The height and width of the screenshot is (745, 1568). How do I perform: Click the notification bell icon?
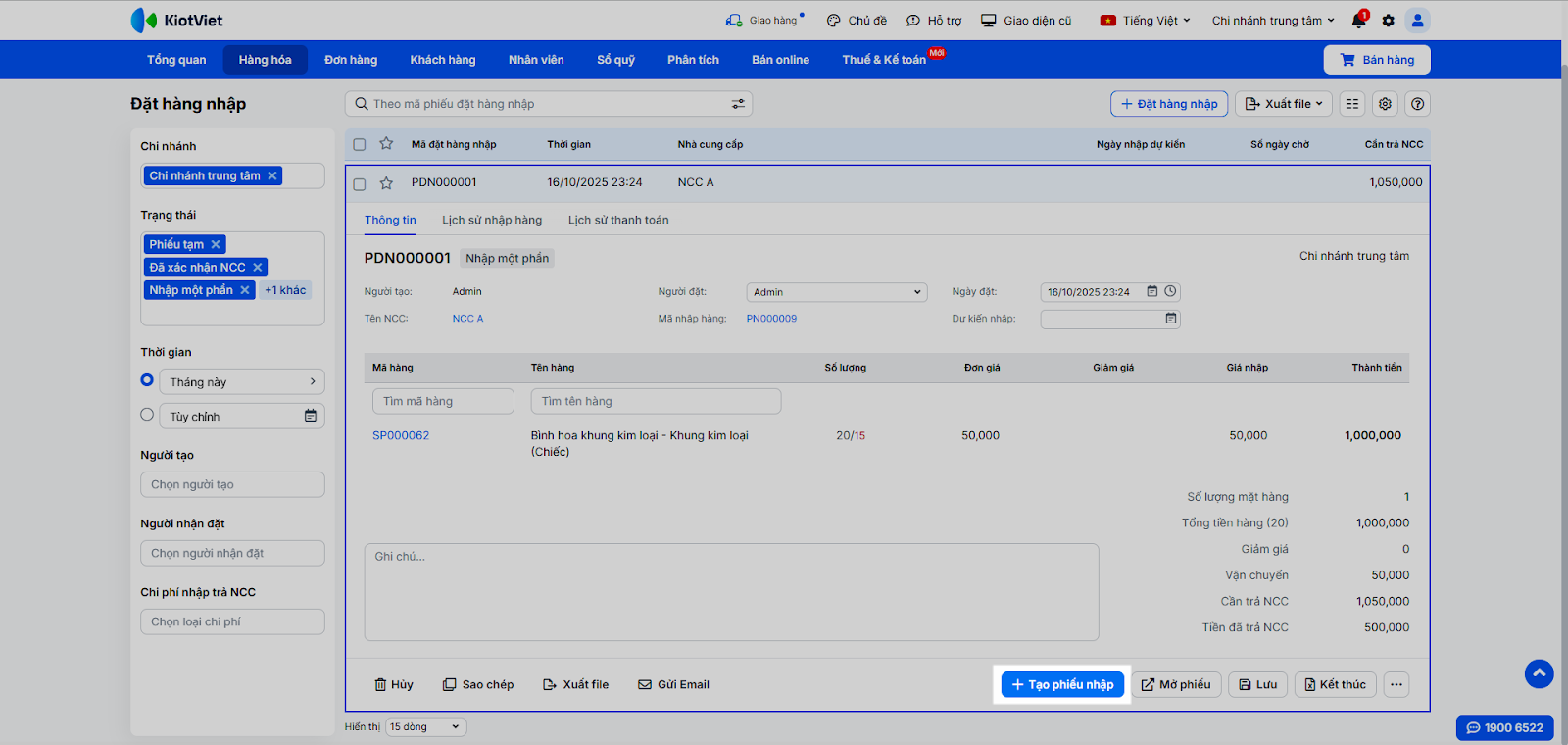[x=1358, y=21]
